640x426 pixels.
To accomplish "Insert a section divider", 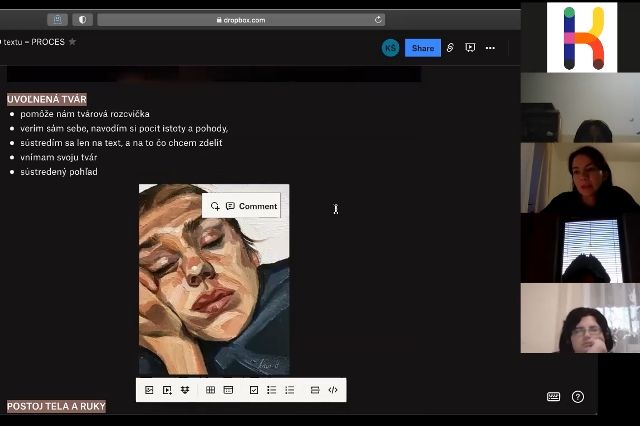I will 315,390.
